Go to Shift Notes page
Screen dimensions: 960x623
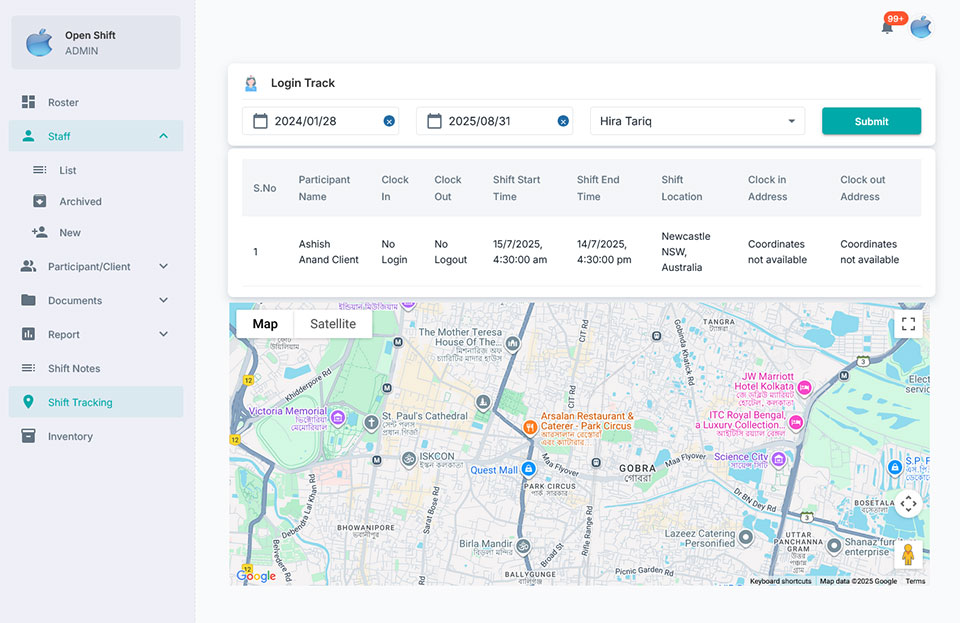[74, 369]
